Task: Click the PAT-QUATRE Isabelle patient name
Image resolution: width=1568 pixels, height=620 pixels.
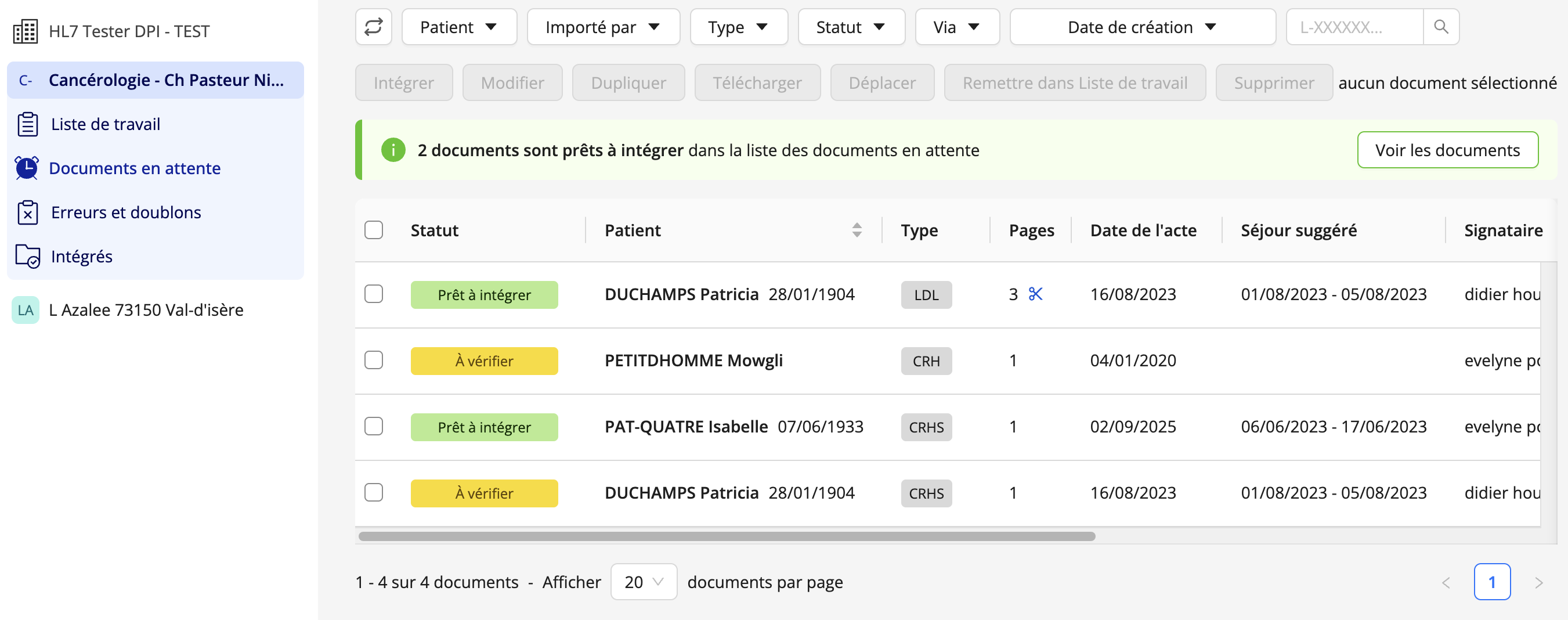Action: pyautogui.click(x=686, y=426)
